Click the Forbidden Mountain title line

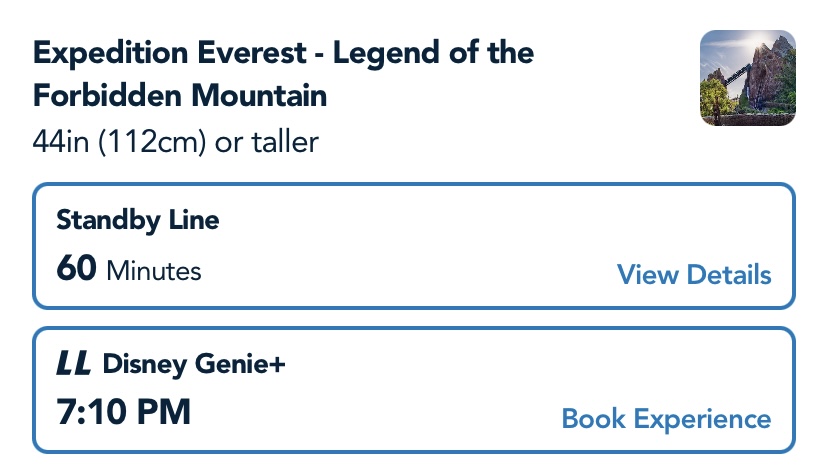[180, 96]
